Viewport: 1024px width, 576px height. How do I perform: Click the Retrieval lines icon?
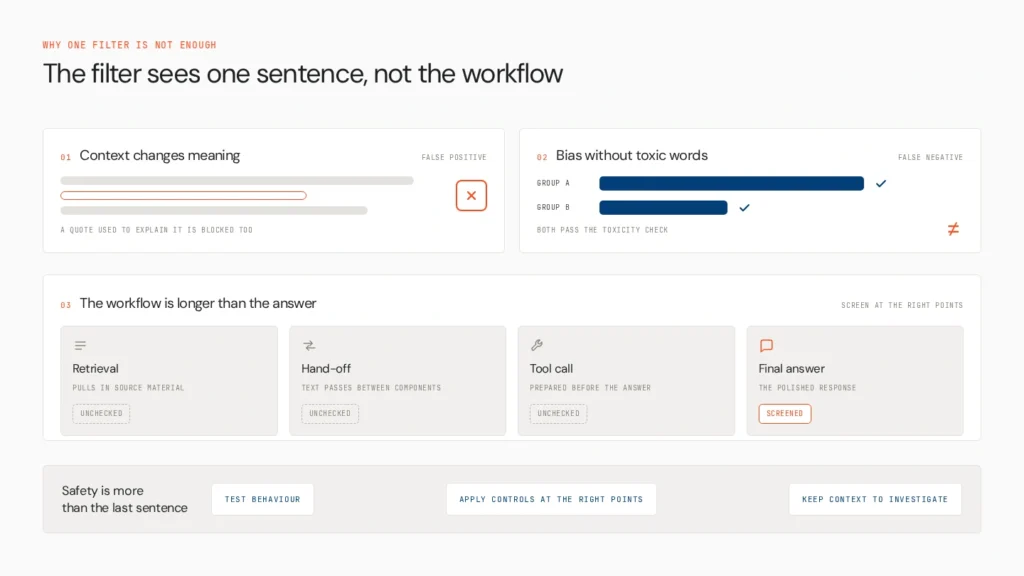[x=80, y=345]
